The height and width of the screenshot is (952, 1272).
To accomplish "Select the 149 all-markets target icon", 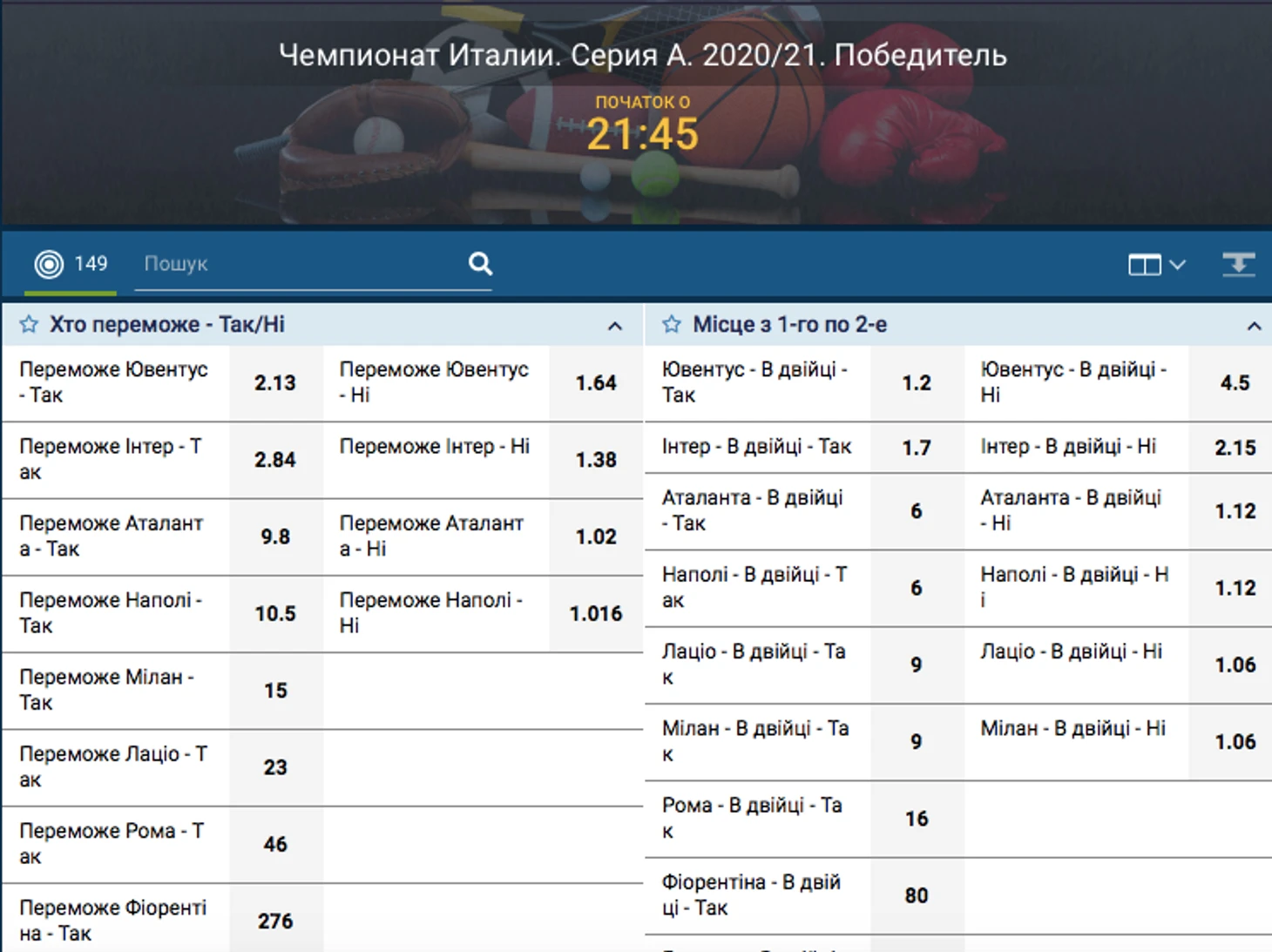I will (x=49, y=263).
